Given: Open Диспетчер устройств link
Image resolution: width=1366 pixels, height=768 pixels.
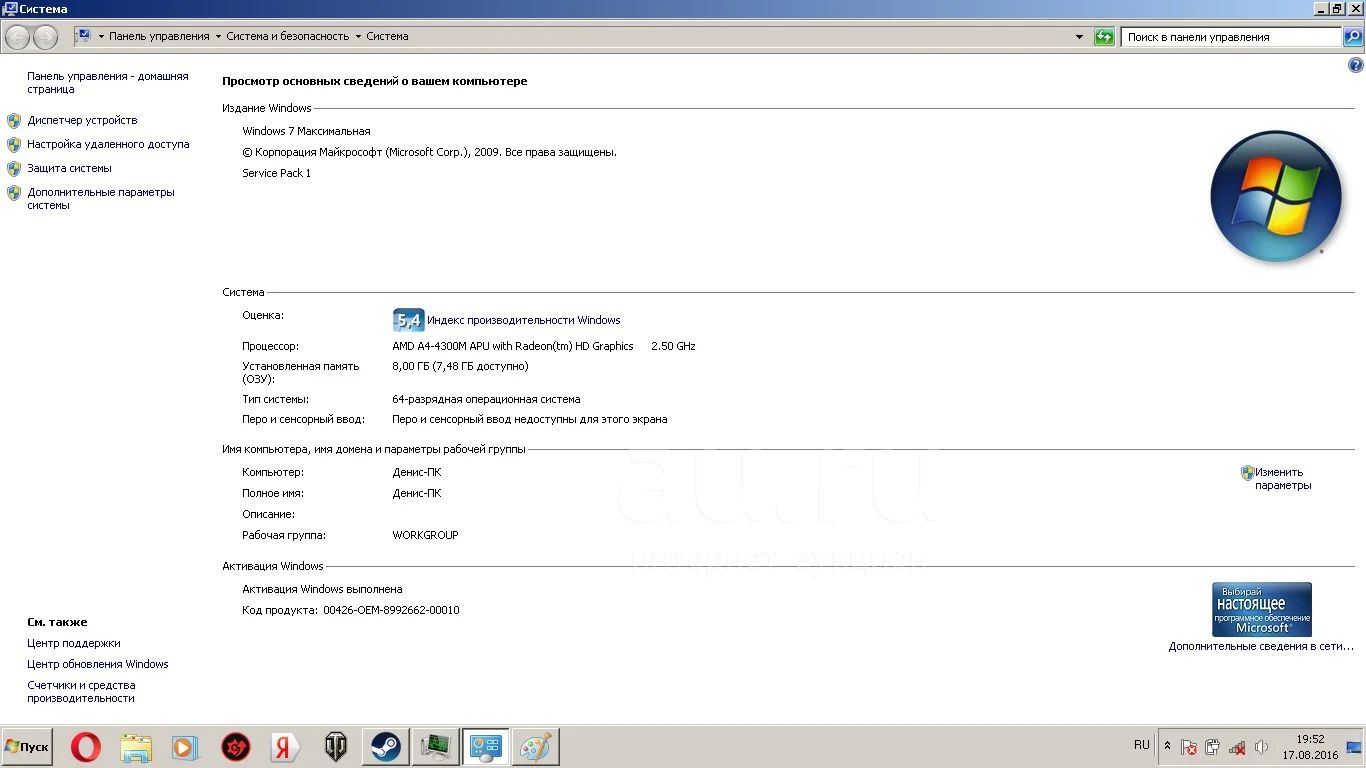Looking at the screenshot, I should click(x=82, y=120).
